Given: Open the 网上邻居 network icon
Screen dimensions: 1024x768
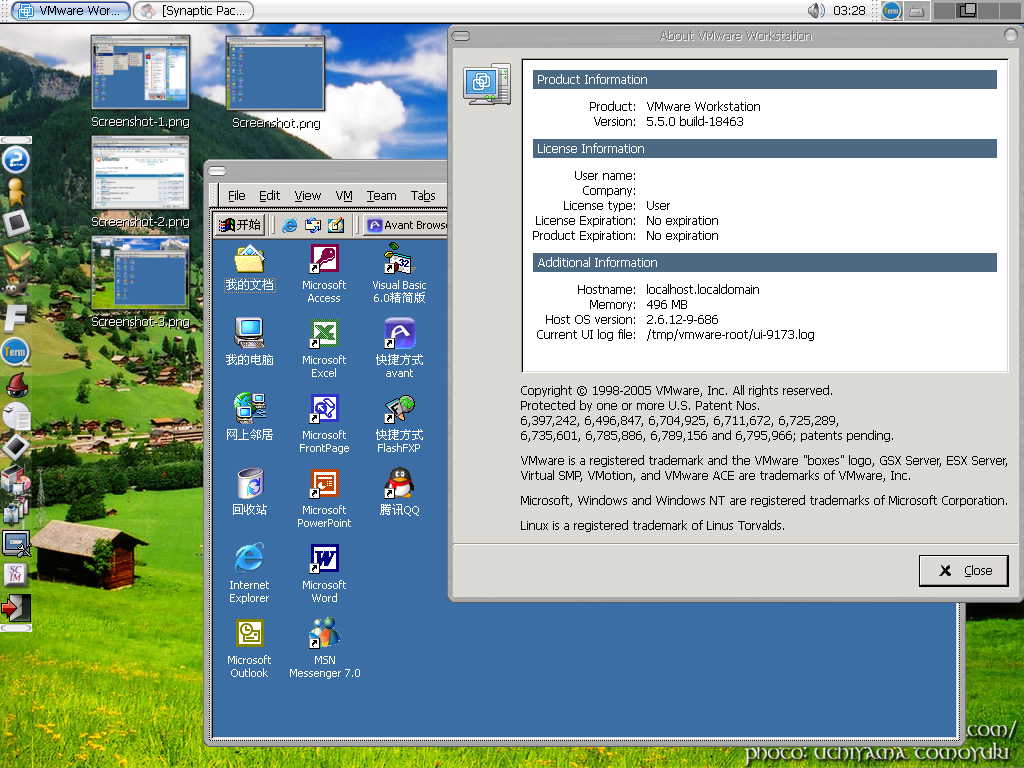Looking at the screenshot, I should point(249,417).
